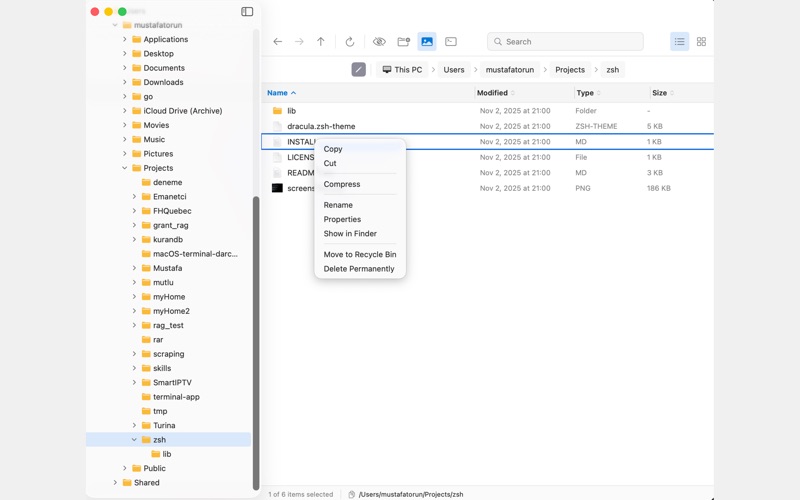The image size is (800, 500).
Task: Collapse the zsh folder in the tree
Action: coord(134,439)
